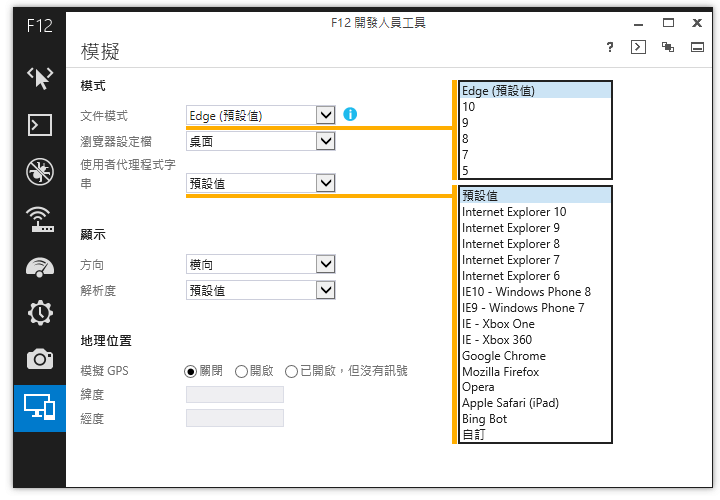Screen dimensions: 720x500
Task: Select Apple Safari (iPad) user agent
Action: click(x=535, y=403)
